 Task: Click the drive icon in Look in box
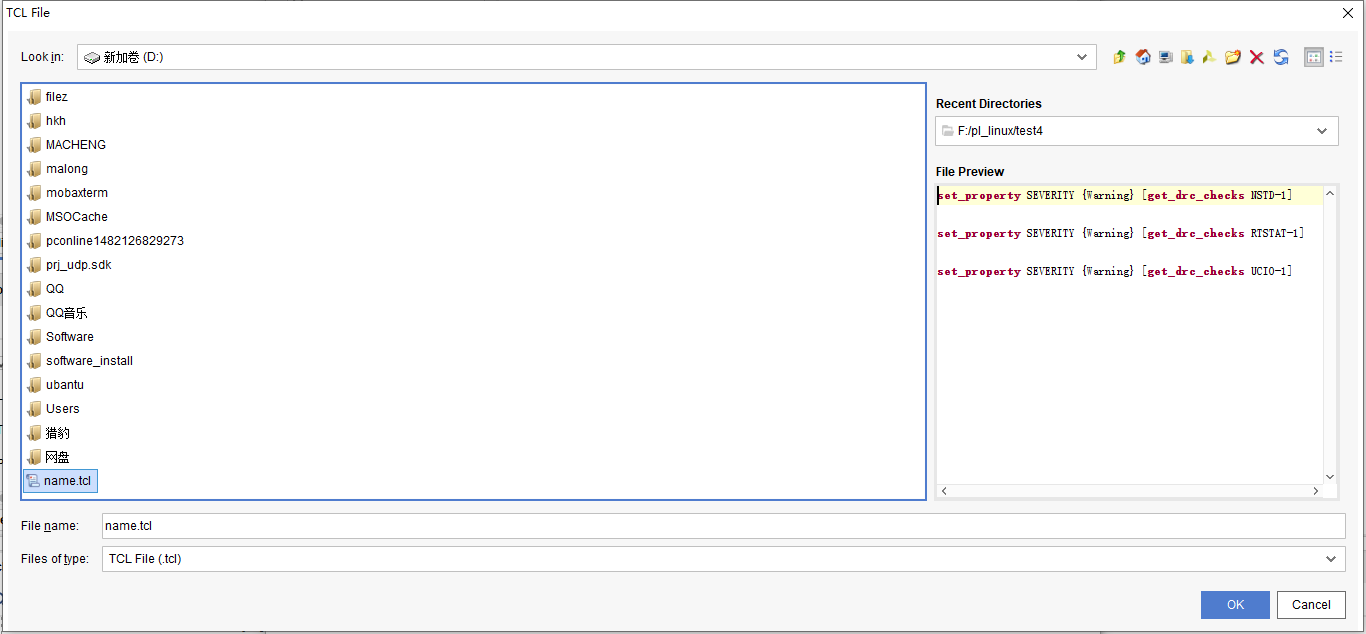coord(92,58)
